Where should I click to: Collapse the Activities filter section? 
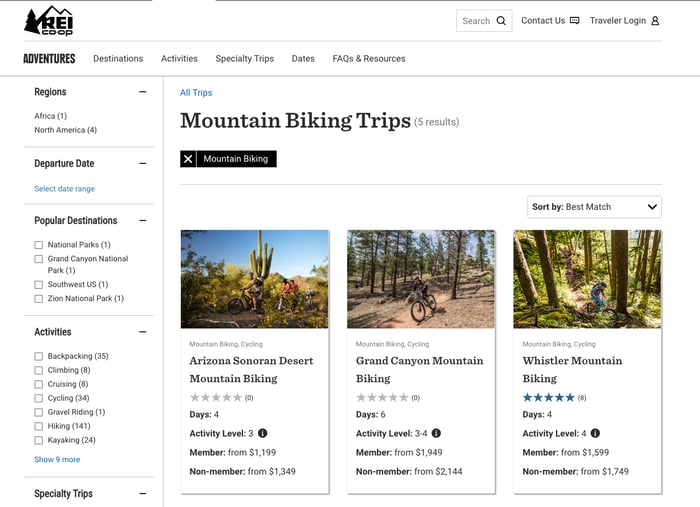(x=143, y=332)
